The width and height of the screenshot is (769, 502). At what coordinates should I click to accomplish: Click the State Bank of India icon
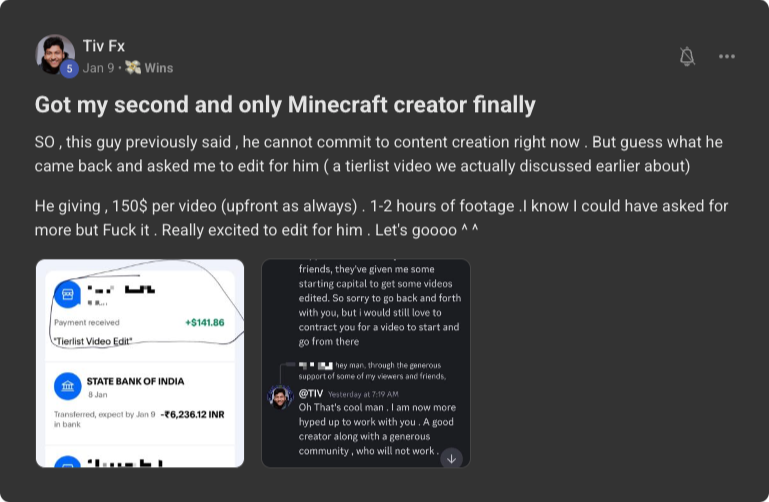tap(67, 387)
